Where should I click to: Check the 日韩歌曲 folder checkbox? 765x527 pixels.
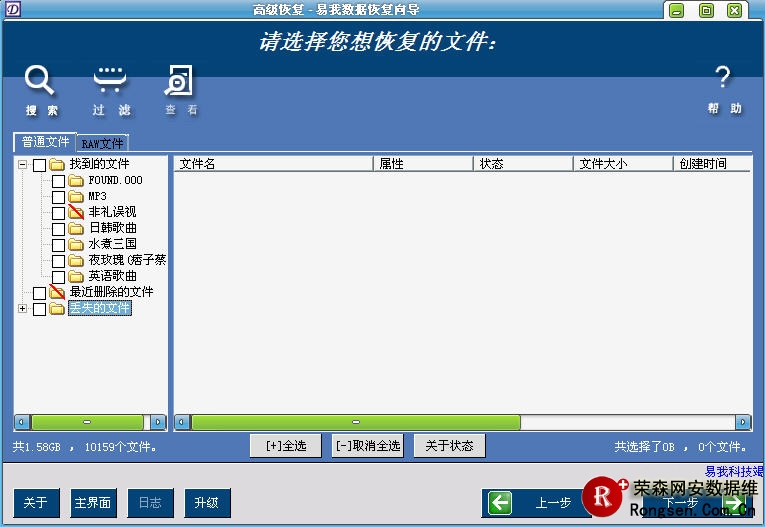[58, 228]
